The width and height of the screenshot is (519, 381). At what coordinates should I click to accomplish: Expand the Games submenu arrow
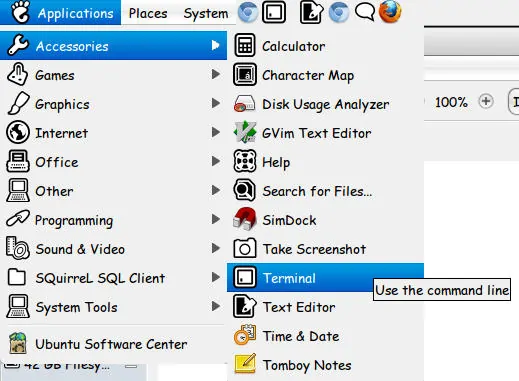click(x=216, y=74)
